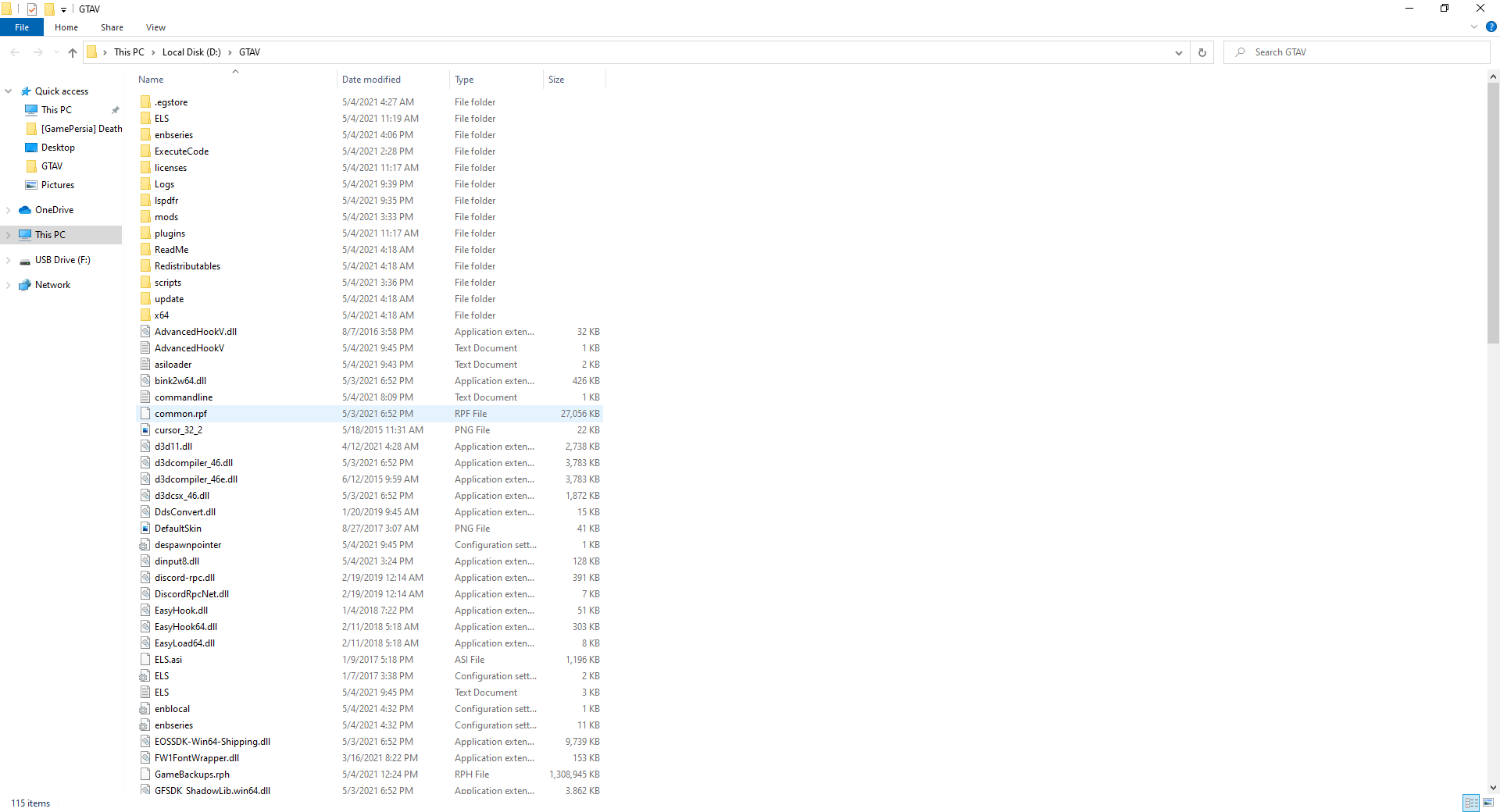Select the enblocal configuration file icon
1500x812 pixels.
pos(145,709)
